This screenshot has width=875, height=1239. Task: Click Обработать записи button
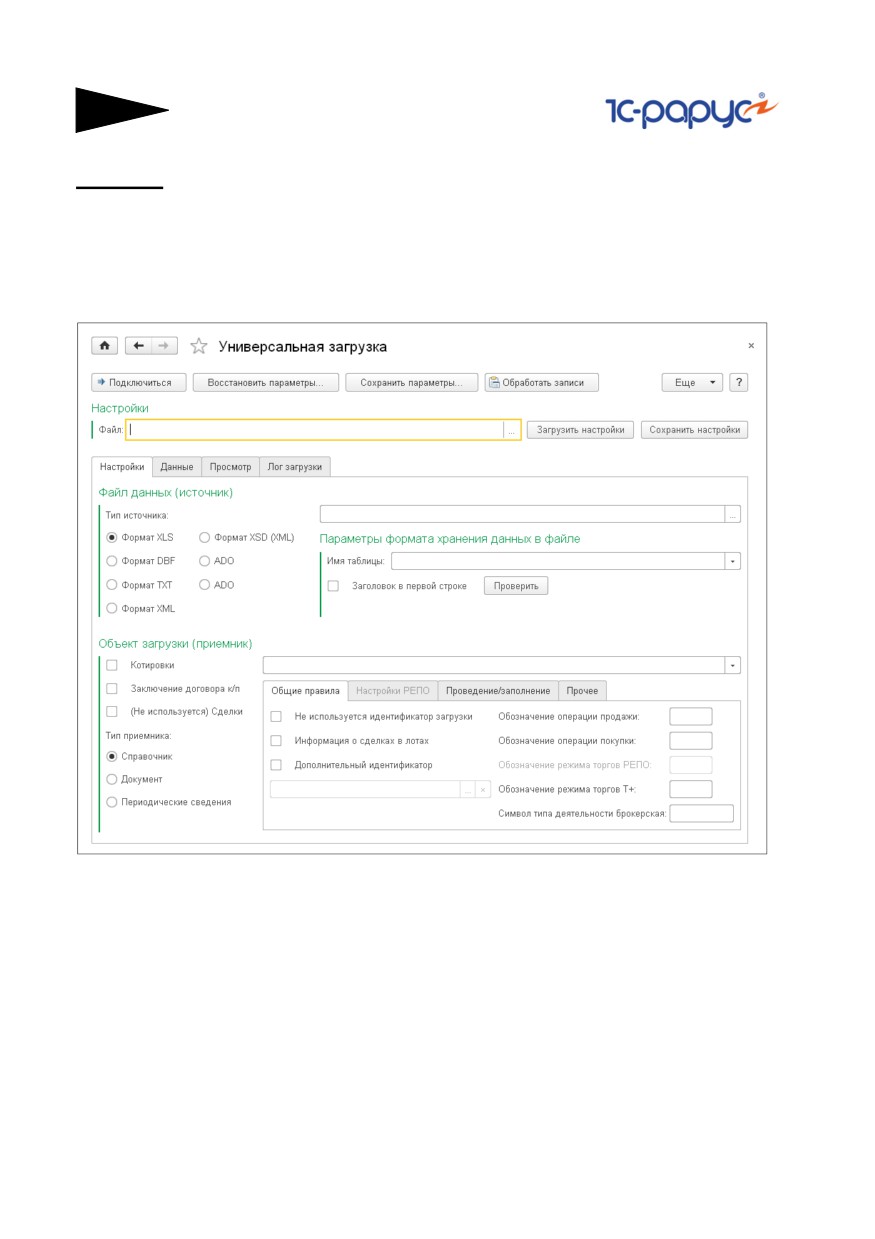coord(542,382)
